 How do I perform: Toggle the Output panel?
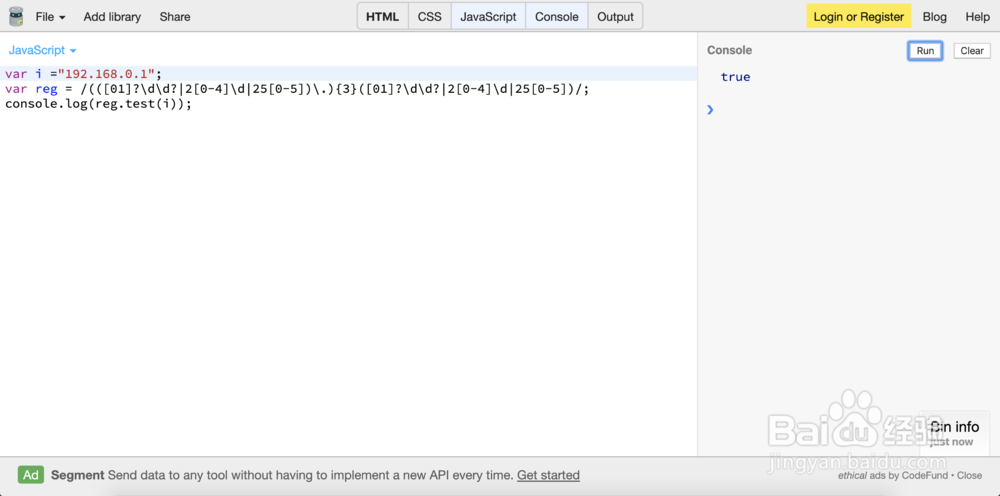615,17
